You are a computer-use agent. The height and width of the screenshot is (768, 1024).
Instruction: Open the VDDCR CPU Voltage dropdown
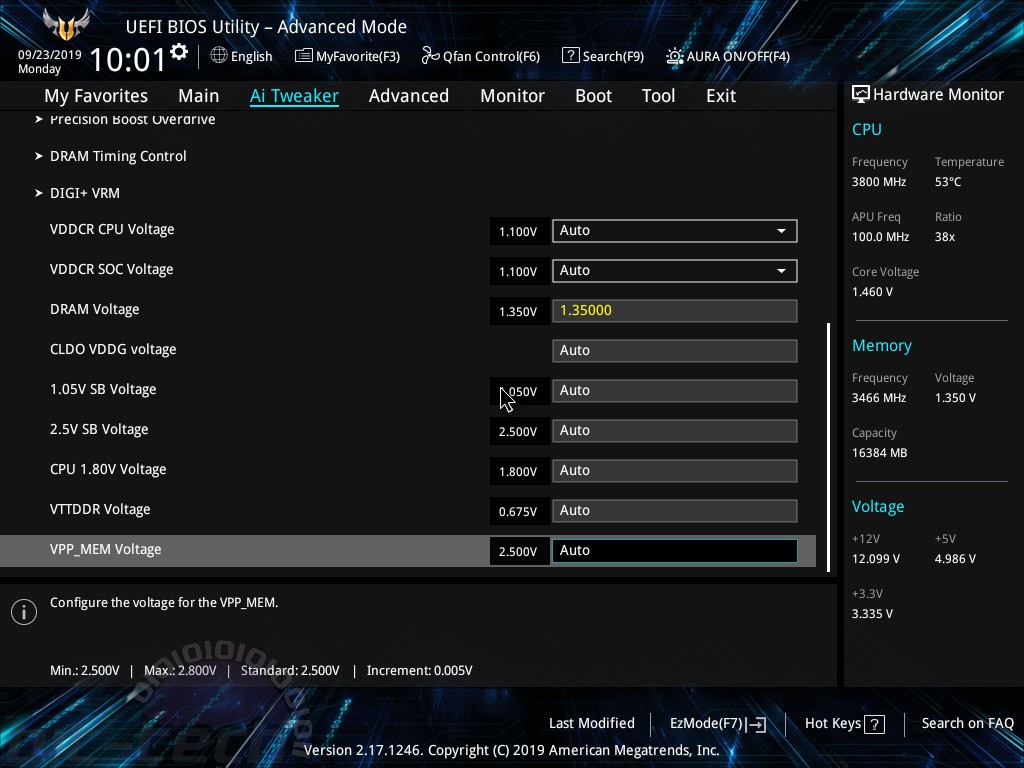(x=675, y=231)
